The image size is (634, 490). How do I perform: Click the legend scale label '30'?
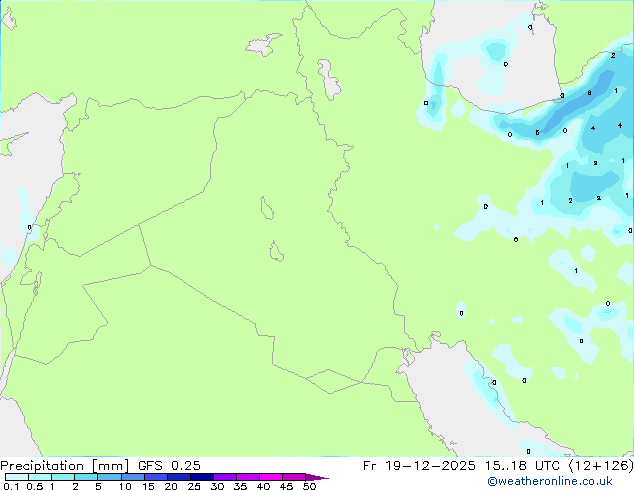point(217,486)
